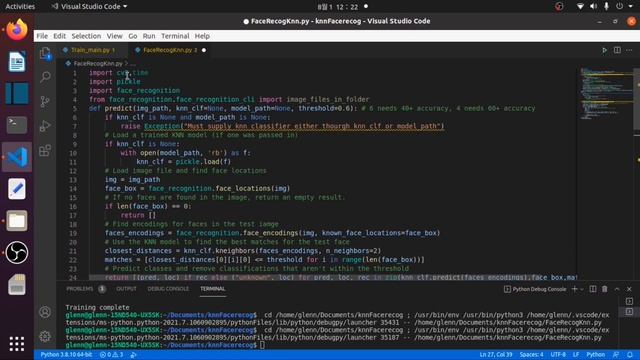Screen dimensions: 640x360
Task: Close FaceRecogKnn.py tab via unsaved dot
Action: [x=204, y=50]
